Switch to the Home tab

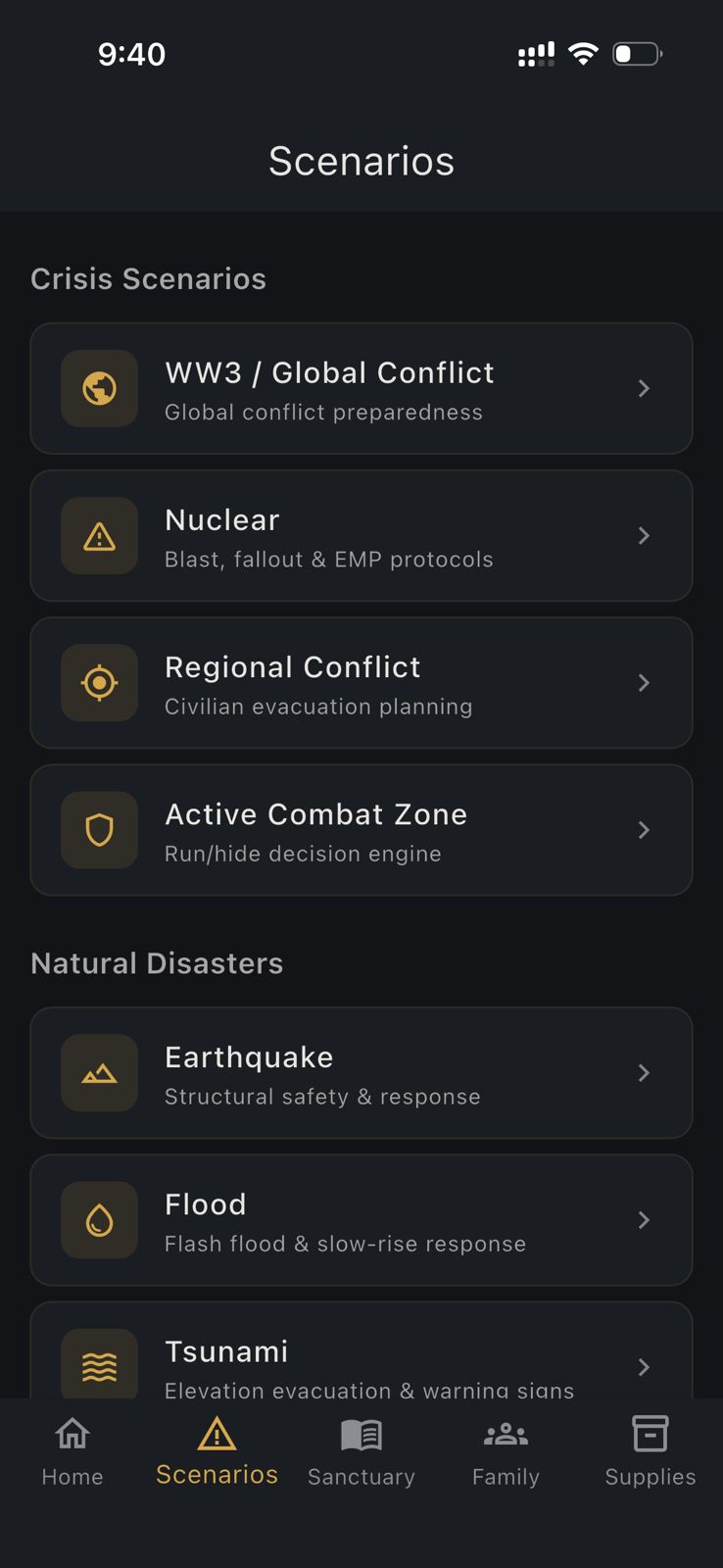(72, 1451)
